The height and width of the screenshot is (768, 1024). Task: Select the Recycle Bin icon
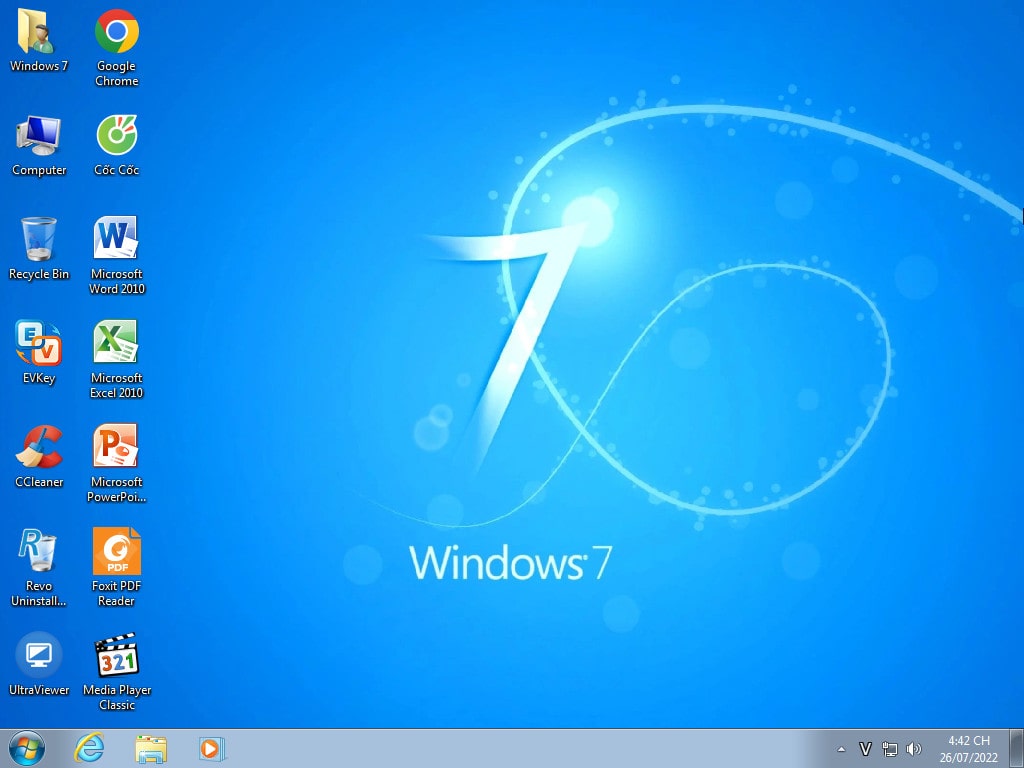coord(39,249)
